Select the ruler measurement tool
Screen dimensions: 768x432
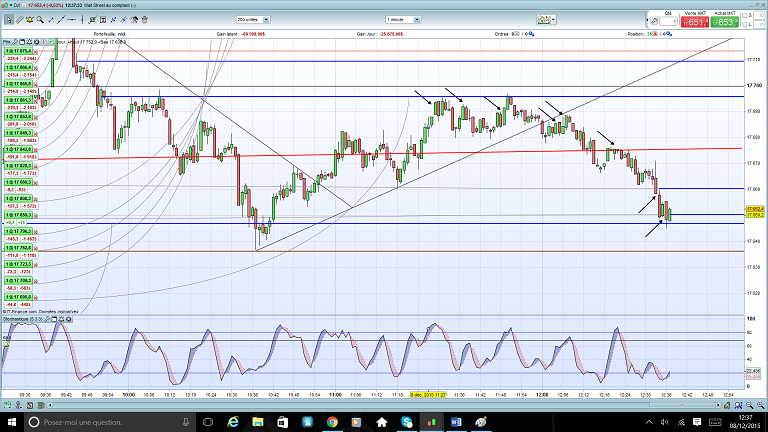tap(19, 20)
